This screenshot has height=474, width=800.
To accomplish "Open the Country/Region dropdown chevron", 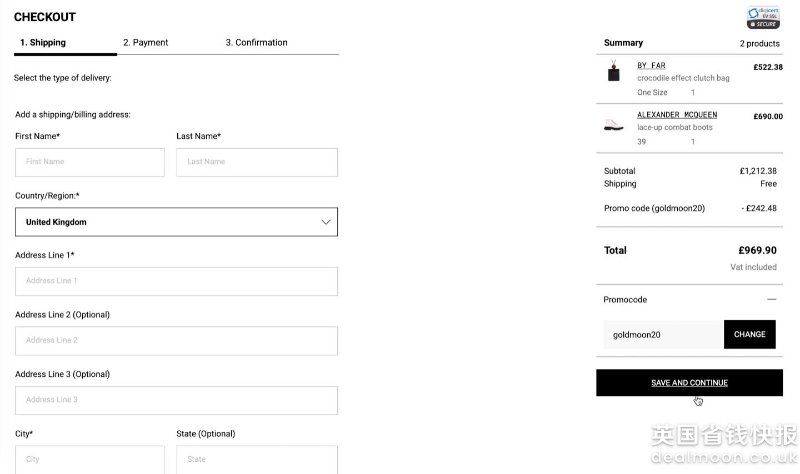I will 326,222.
